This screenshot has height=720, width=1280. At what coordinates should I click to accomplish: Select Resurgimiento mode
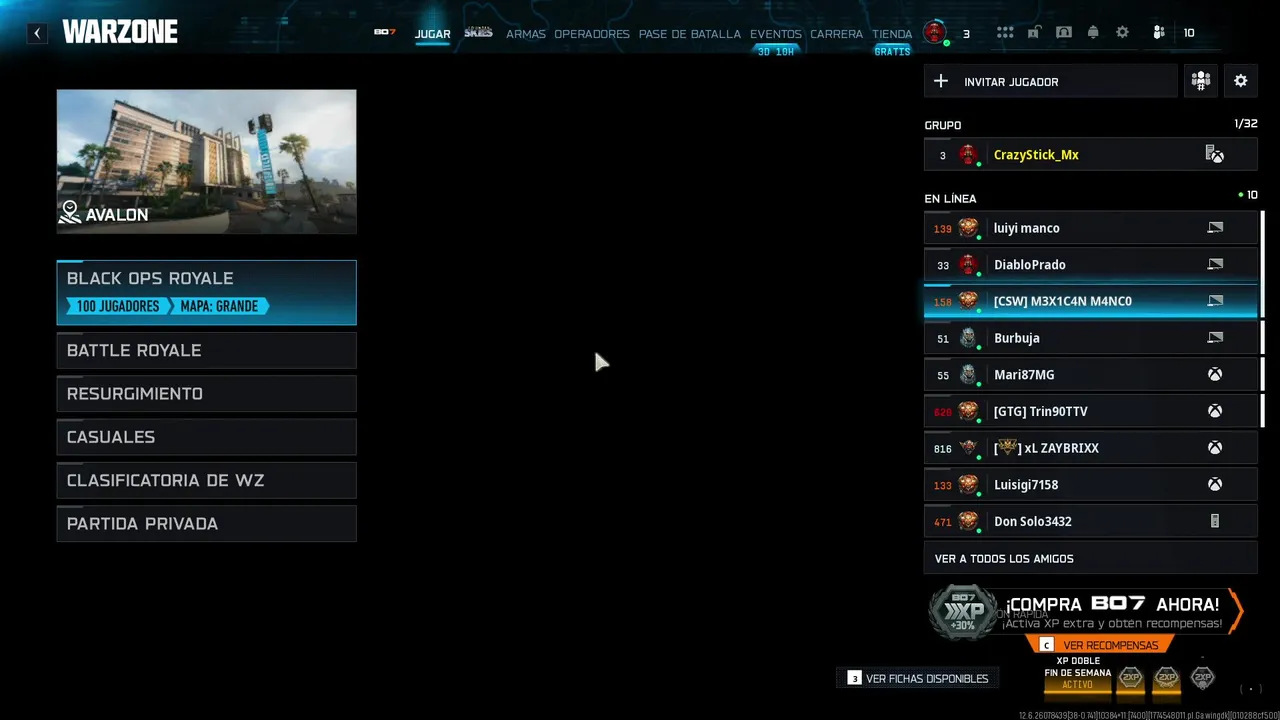pos(206,394)
